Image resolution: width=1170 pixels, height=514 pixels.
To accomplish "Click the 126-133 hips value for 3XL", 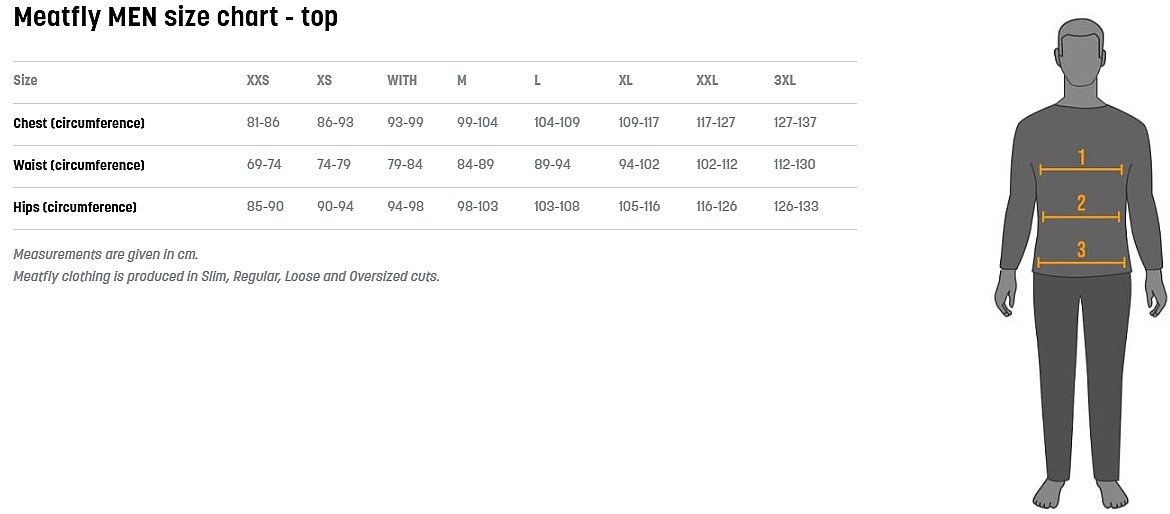I will (x=796, y=207).
